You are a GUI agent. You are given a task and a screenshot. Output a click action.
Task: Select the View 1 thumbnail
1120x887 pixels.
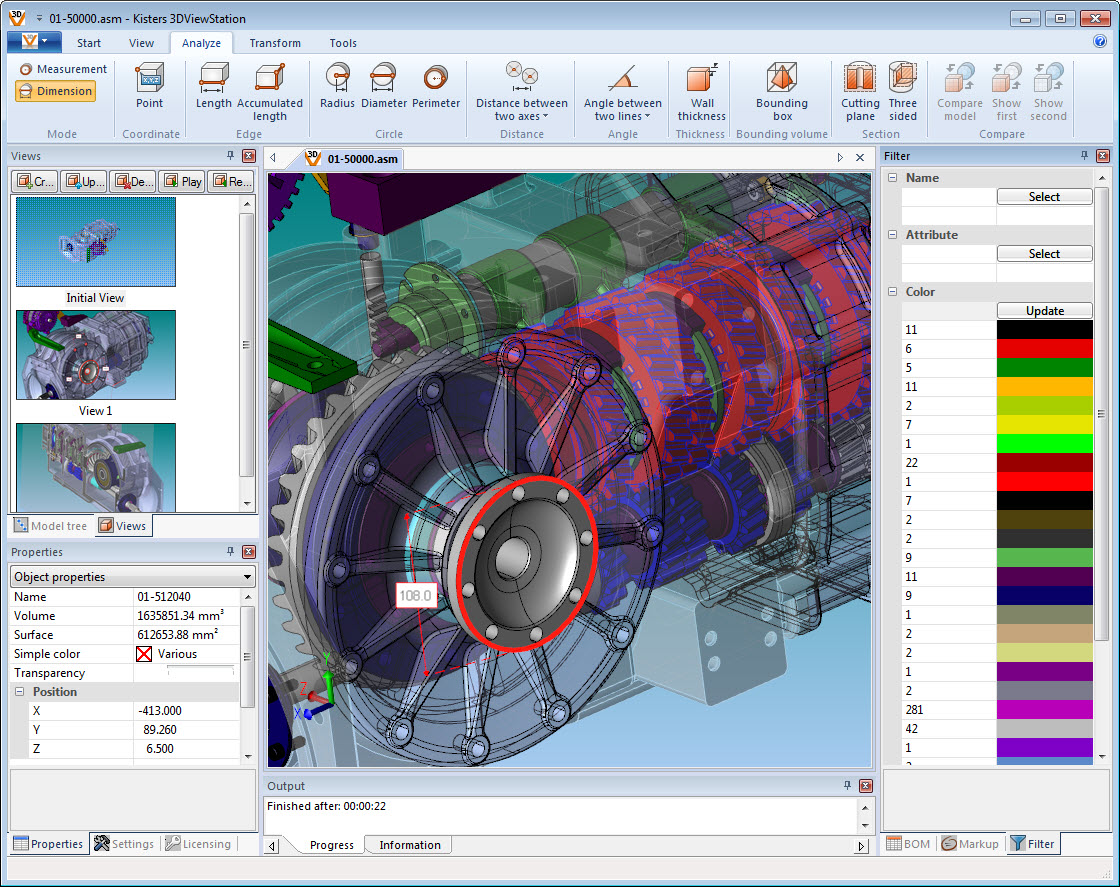click(96, 355)
